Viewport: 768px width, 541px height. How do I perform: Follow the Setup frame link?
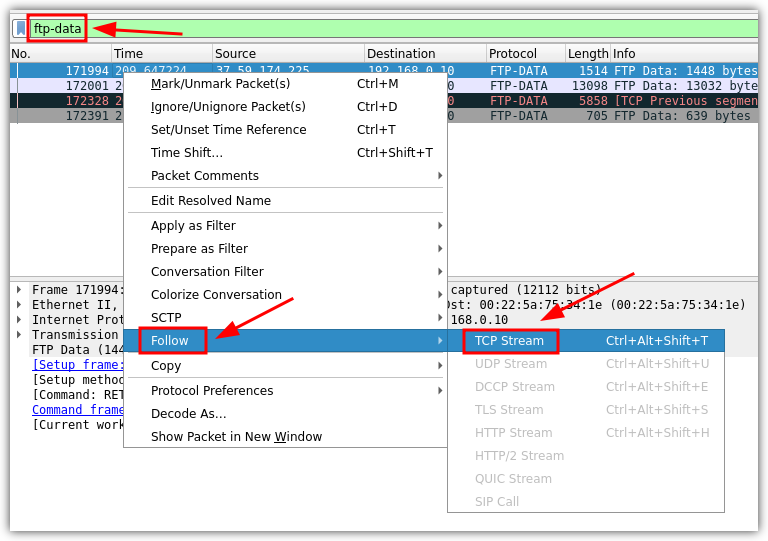(x=77, y=365)
